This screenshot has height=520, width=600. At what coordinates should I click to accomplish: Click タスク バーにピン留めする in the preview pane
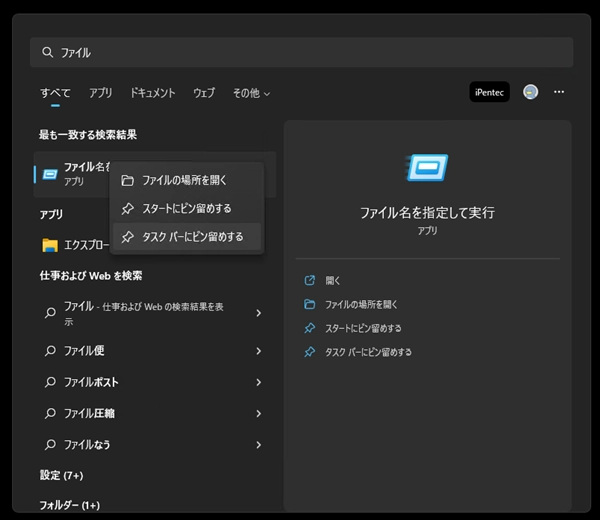[368, 352]
